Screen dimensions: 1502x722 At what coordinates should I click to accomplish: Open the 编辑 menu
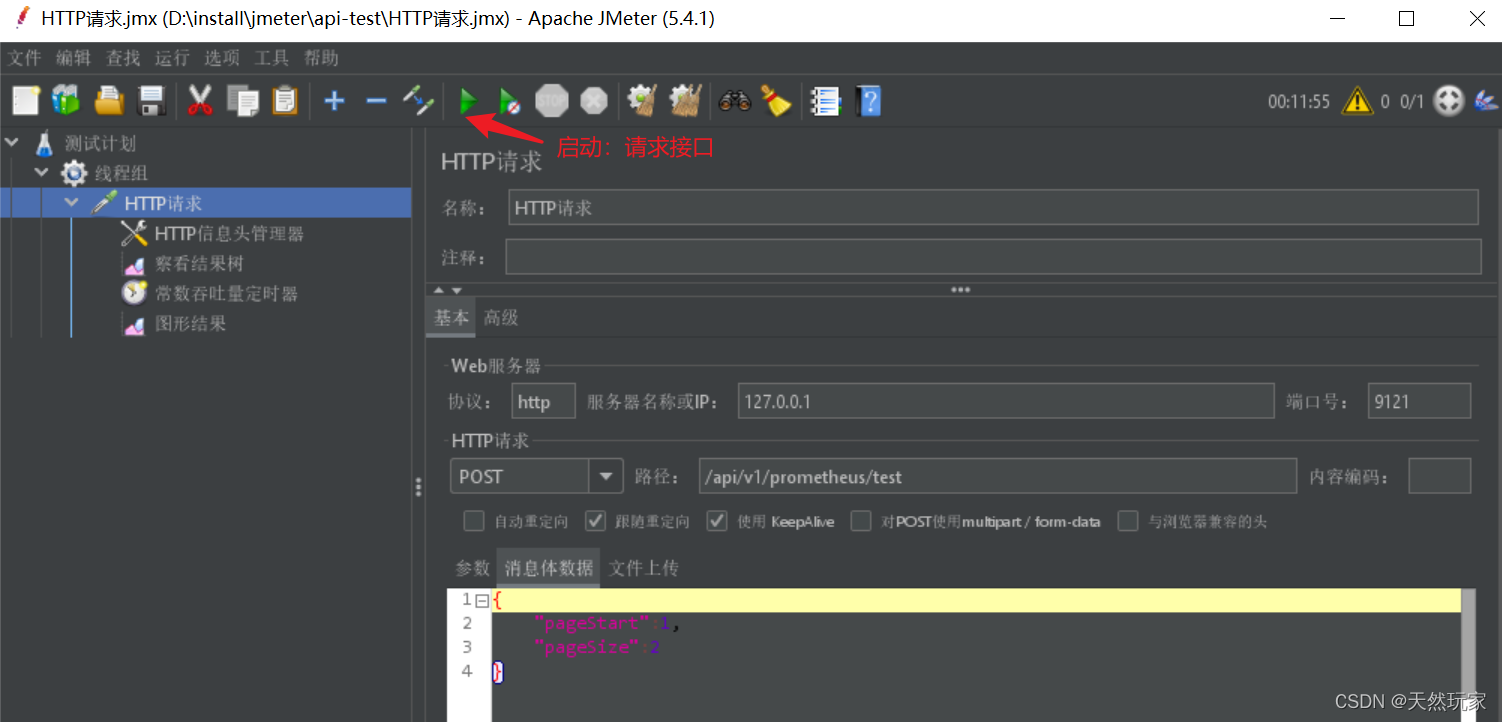tap(74, 58)
